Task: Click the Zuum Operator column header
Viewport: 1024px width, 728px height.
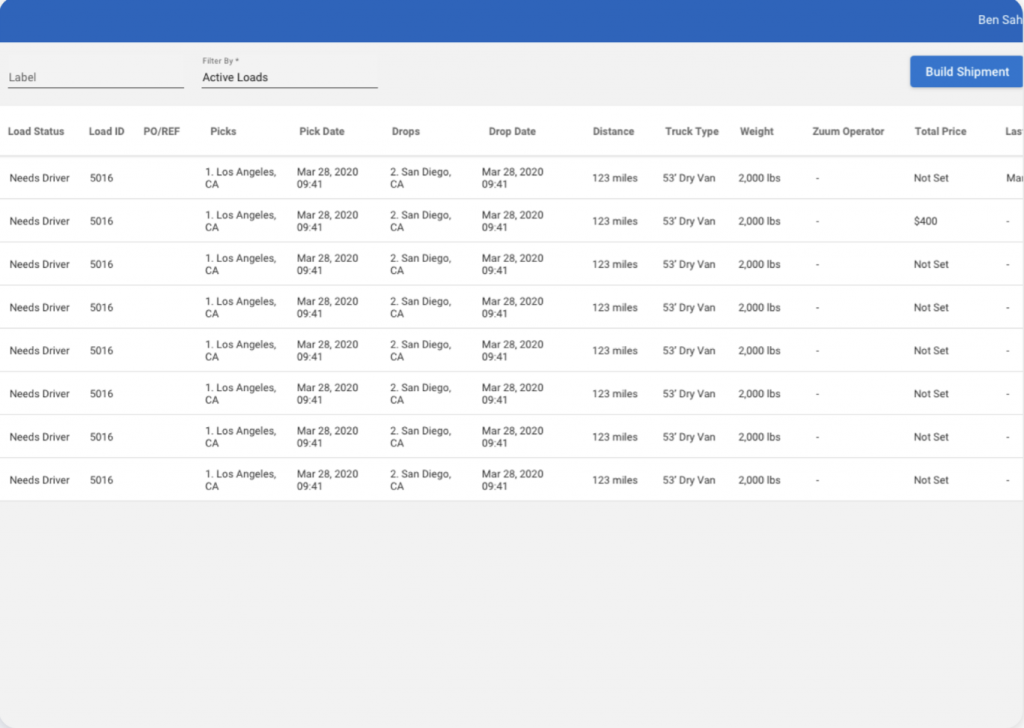Action: coord(848,131)
